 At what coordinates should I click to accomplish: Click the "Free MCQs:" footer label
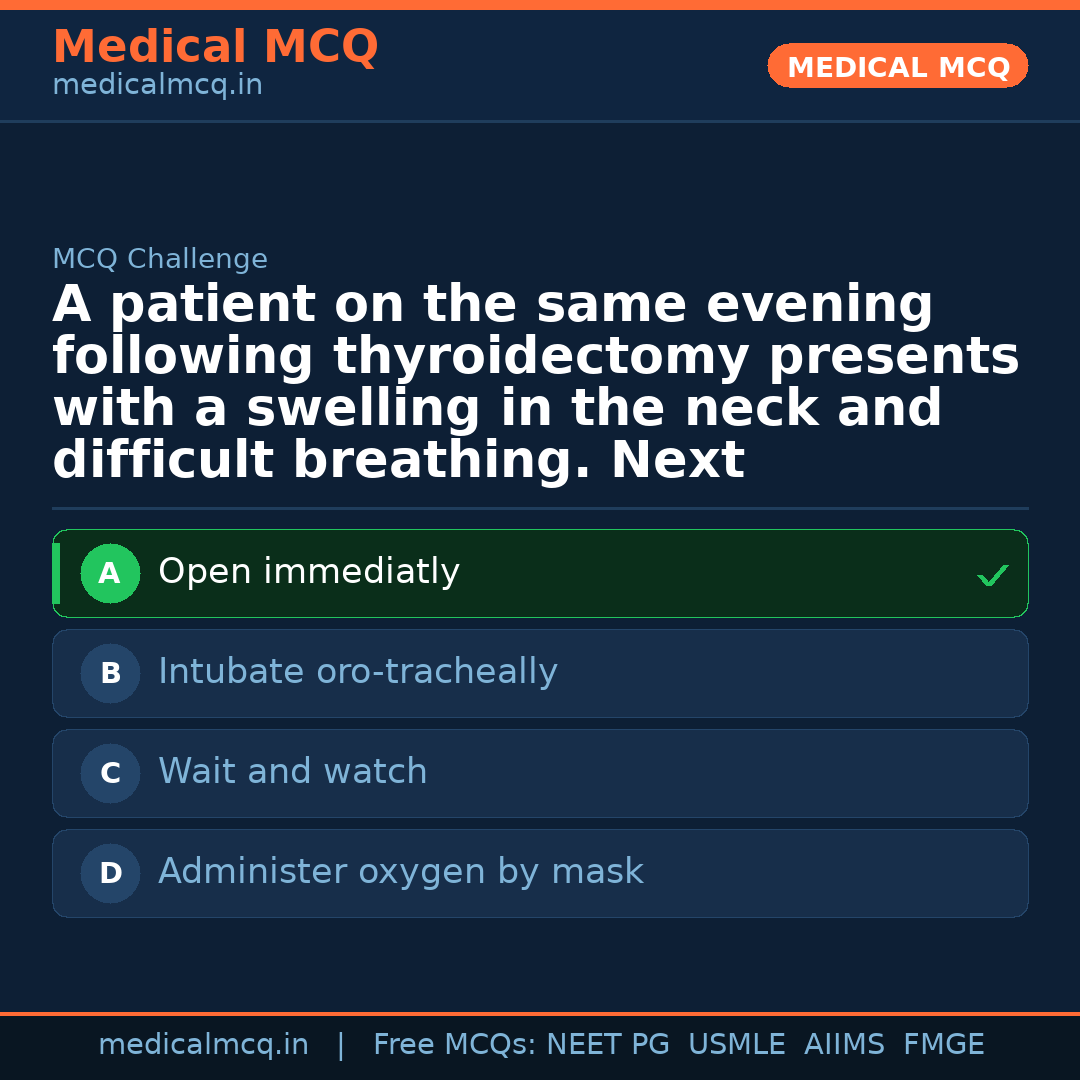[455, 1045]
